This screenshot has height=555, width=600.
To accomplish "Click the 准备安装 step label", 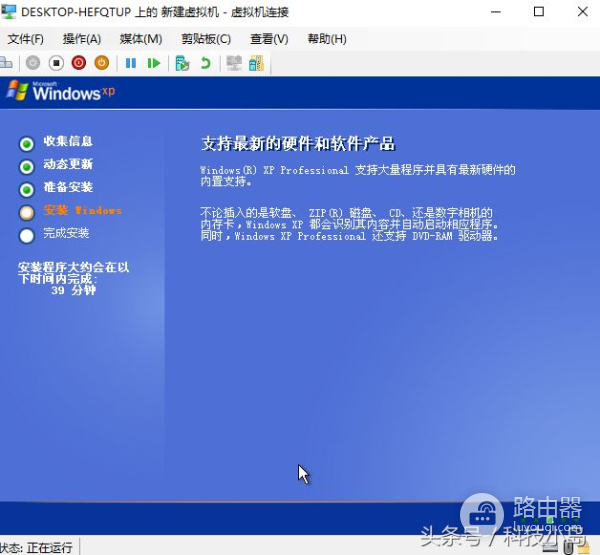I will coord(68,187).
